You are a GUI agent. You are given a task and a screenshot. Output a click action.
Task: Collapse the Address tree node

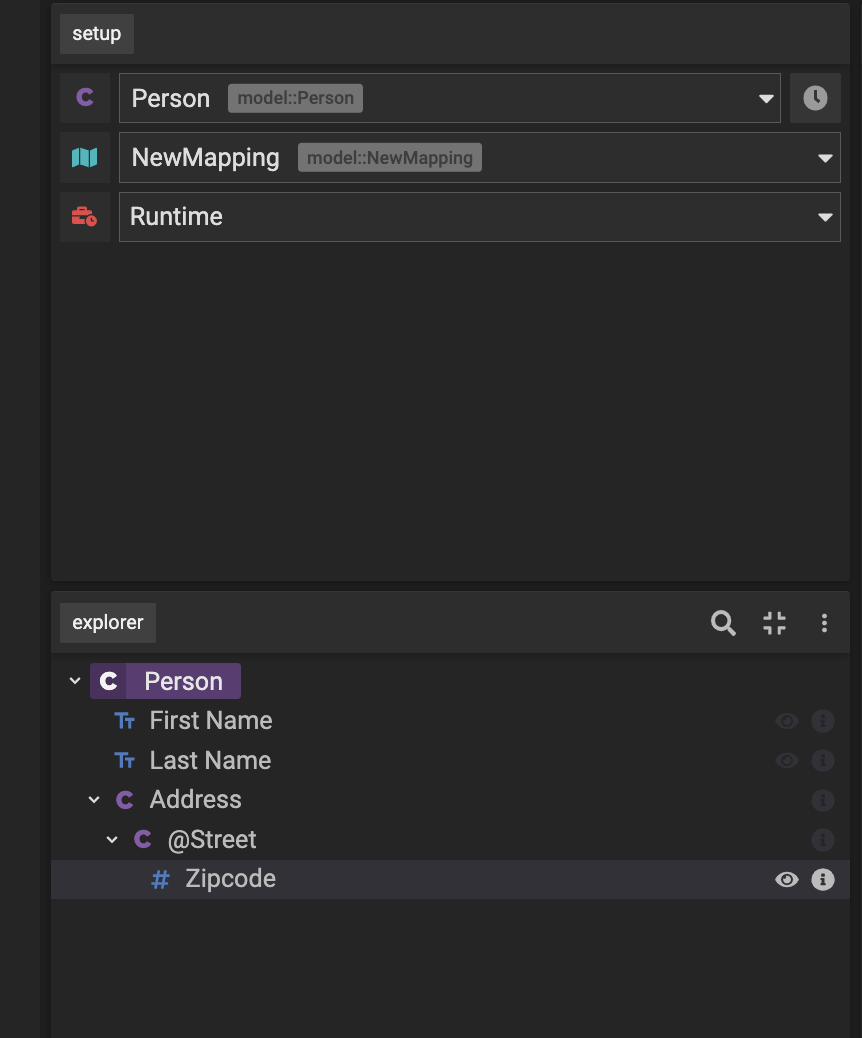coord(94,800)
